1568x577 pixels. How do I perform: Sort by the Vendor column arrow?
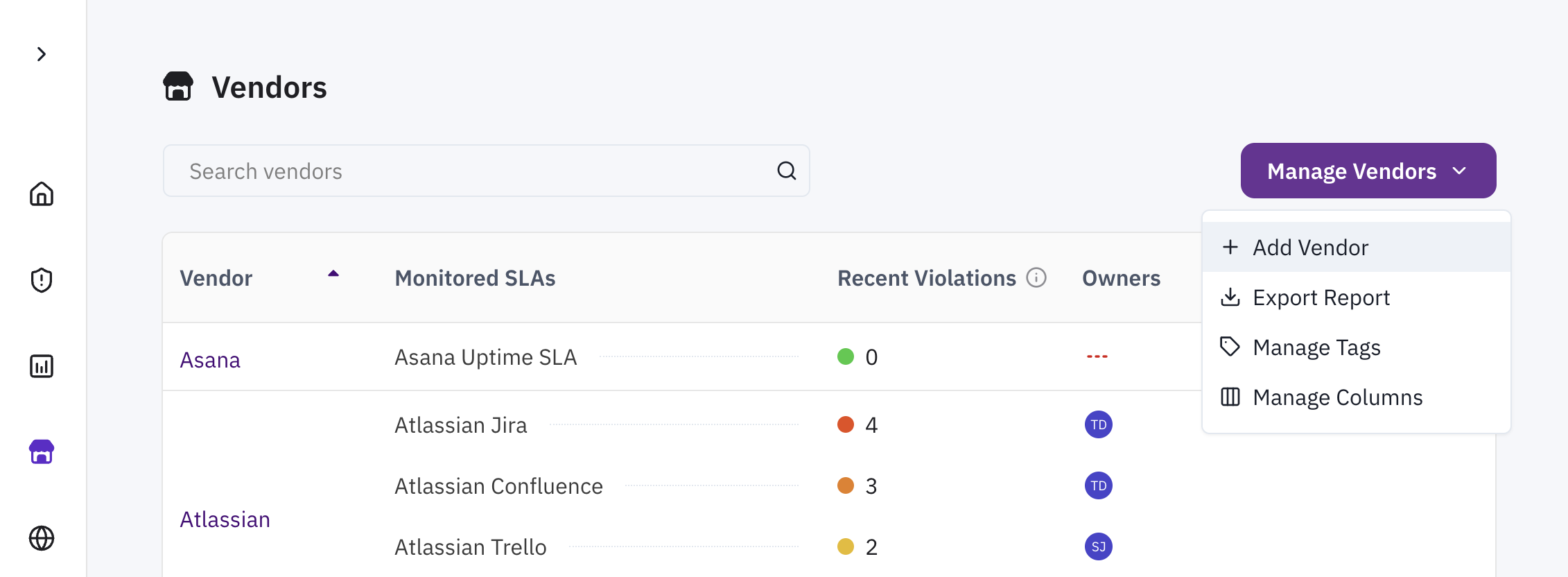[333, 274]
